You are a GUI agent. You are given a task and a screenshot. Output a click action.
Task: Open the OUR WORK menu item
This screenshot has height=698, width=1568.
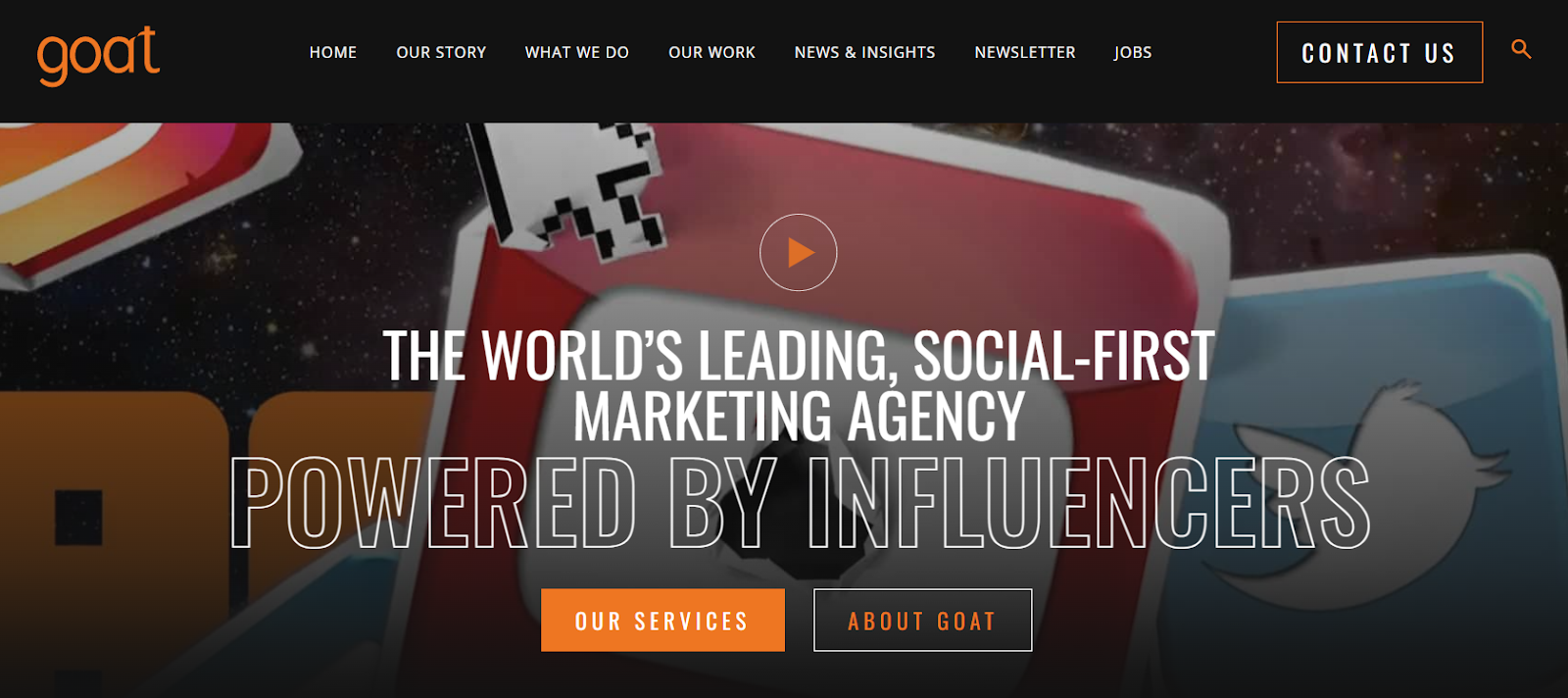711,52
